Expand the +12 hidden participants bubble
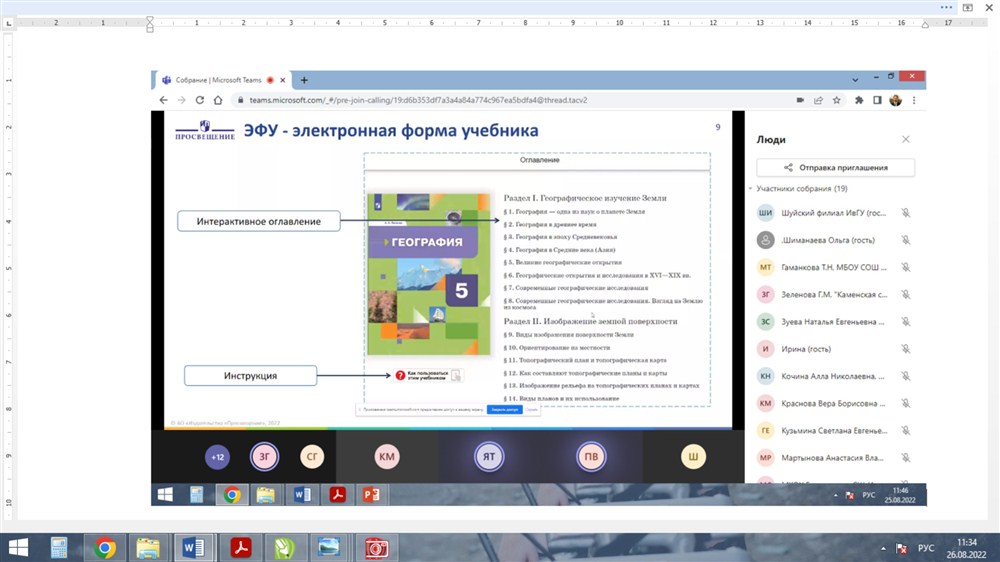Viewport: 1000px width, 562px height. click(217, 457)
